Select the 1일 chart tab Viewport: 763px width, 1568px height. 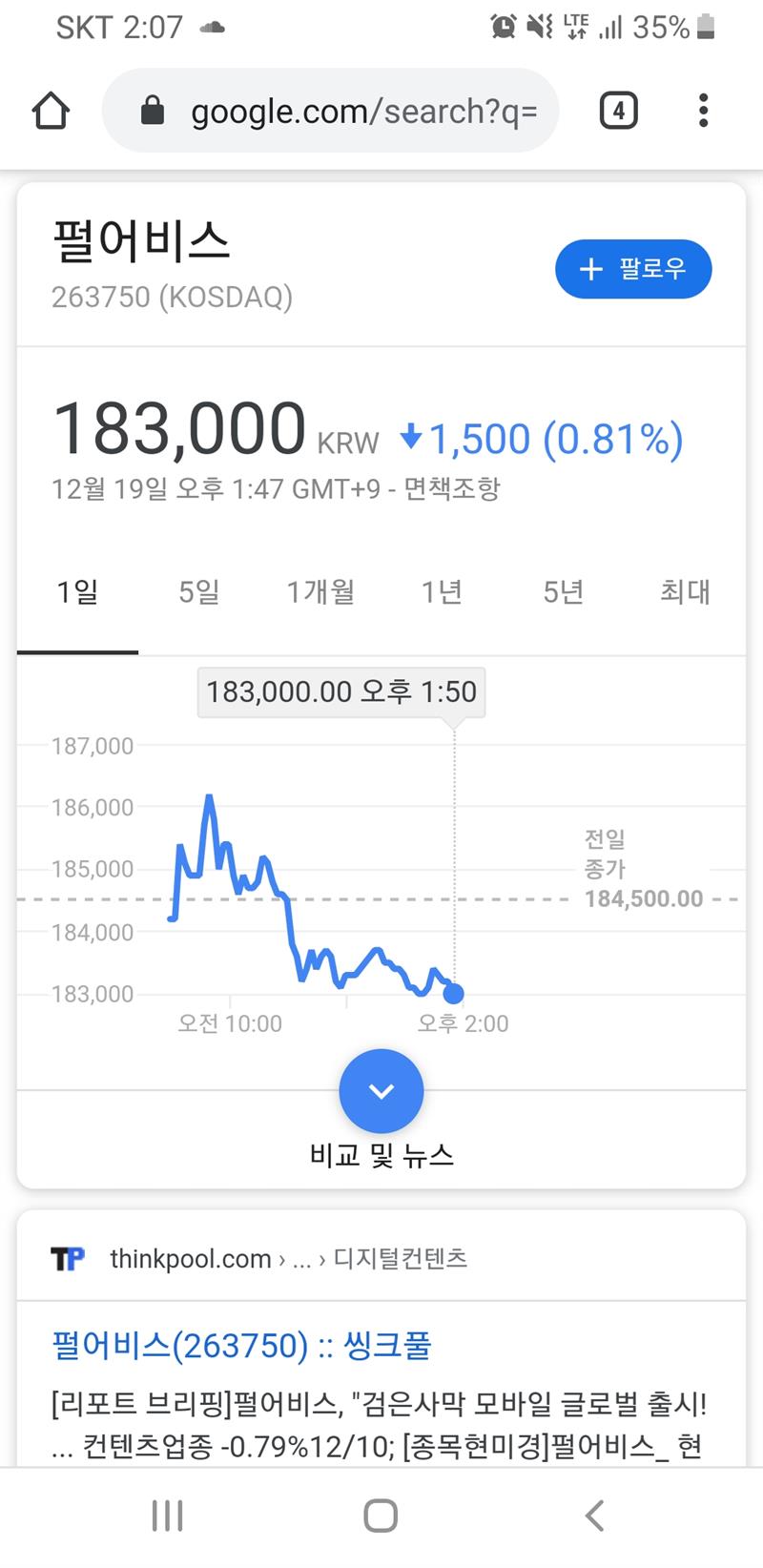point(77,592)
